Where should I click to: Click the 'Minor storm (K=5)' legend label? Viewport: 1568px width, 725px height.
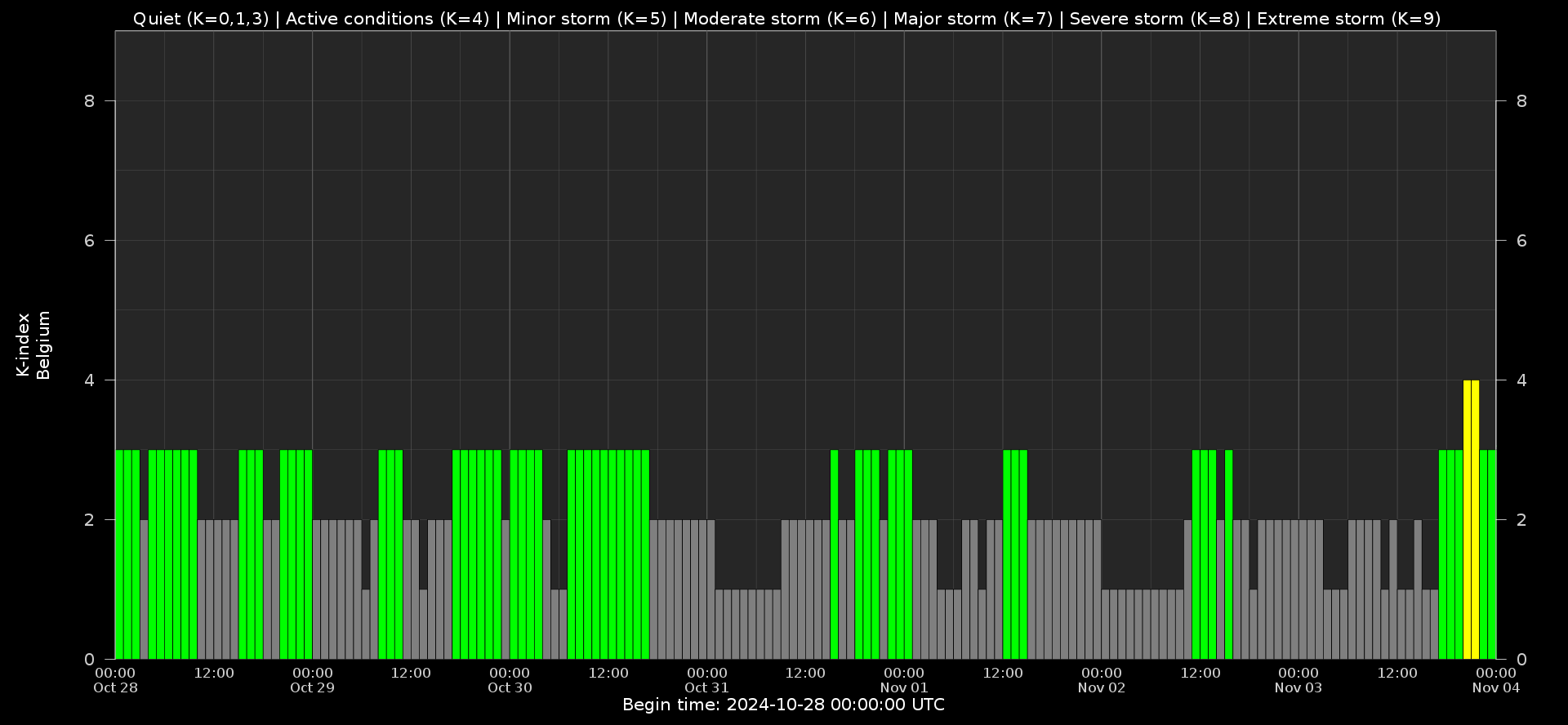(586, 19)
